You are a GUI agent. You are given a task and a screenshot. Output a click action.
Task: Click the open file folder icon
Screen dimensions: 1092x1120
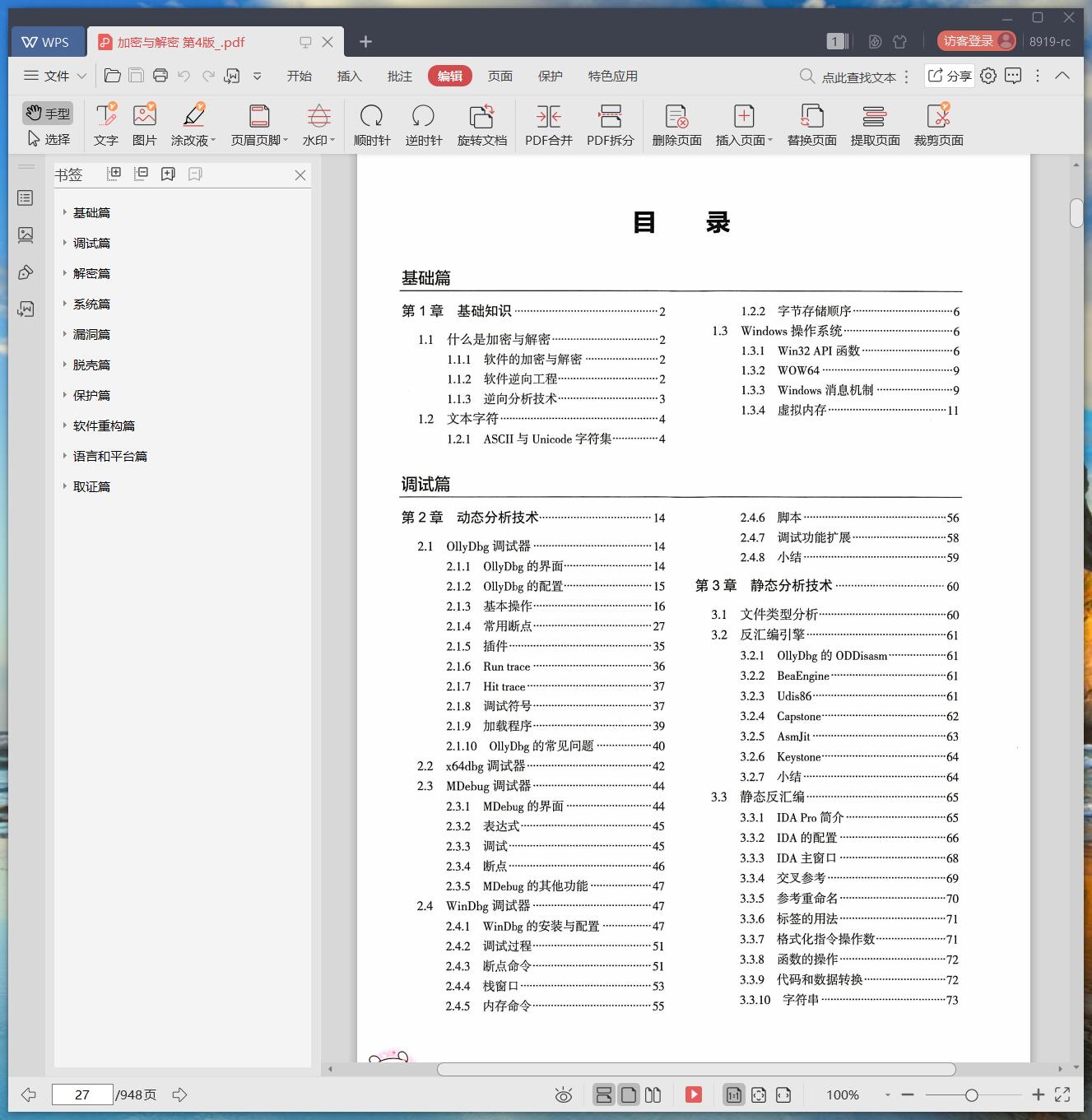tap(113, 76)
